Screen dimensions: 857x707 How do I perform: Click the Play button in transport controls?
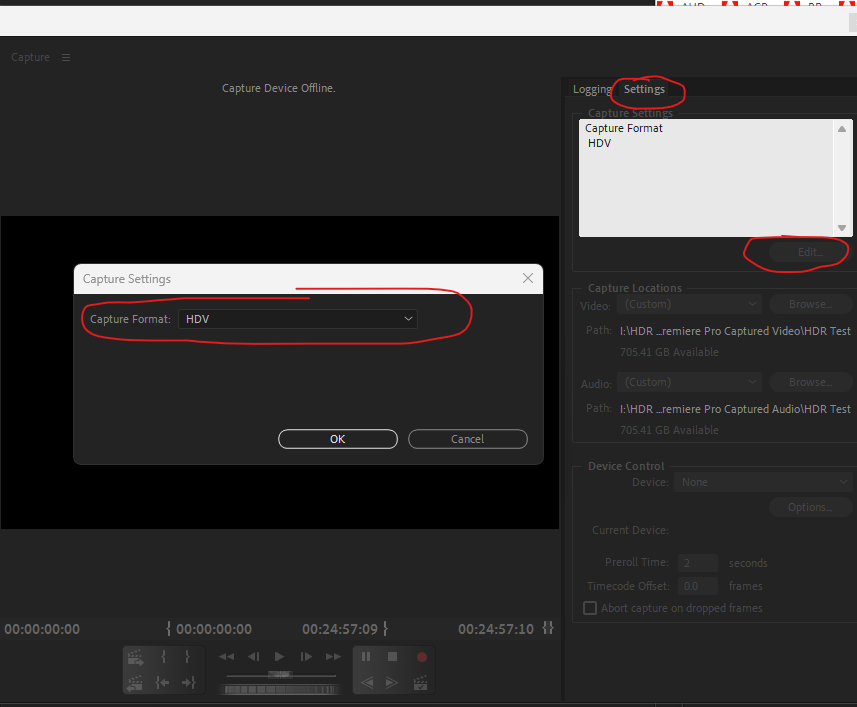click(279, 657)
